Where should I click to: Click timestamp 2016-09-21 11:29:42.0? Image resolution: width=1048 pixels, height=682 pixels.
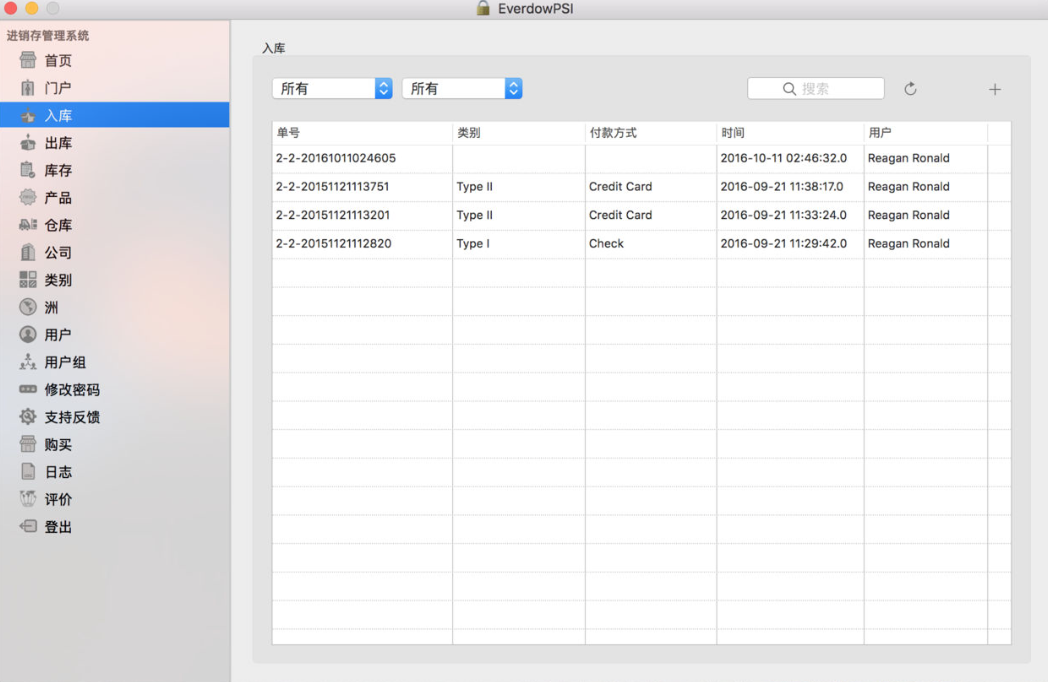pos(783,243)
